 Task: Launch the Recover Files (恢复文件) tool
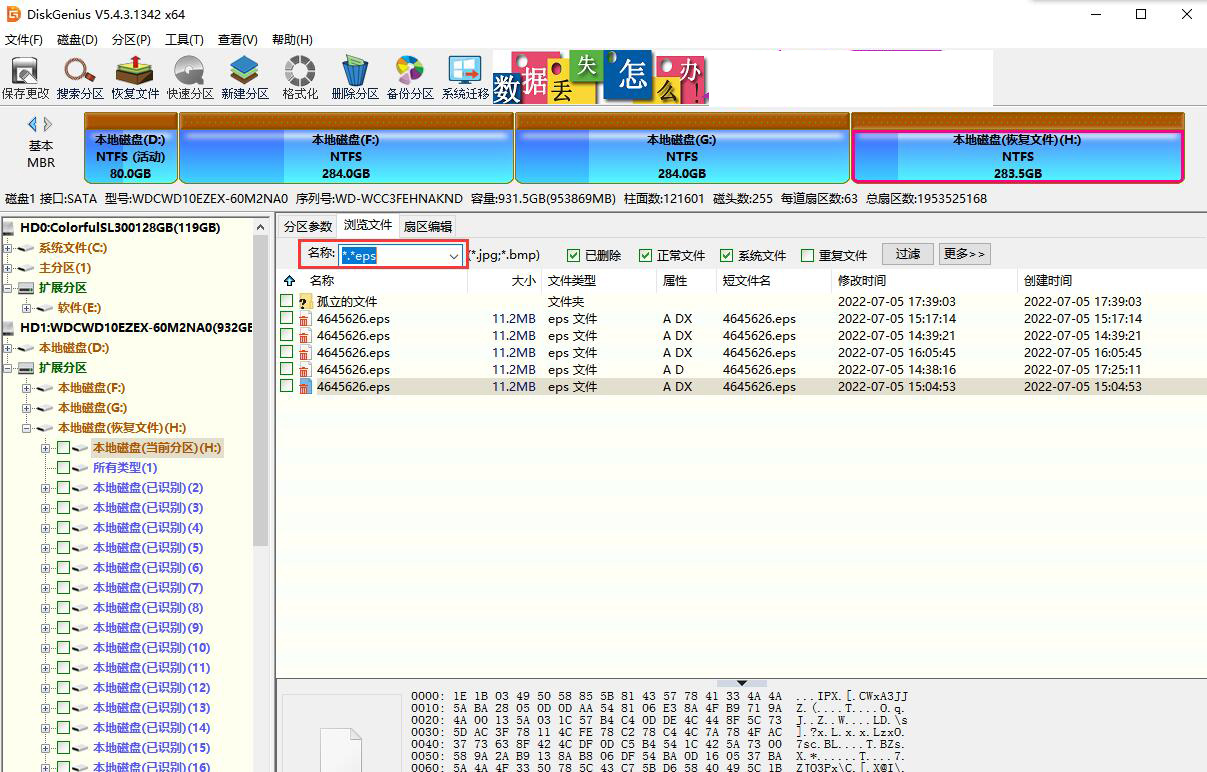coord(134,78)
